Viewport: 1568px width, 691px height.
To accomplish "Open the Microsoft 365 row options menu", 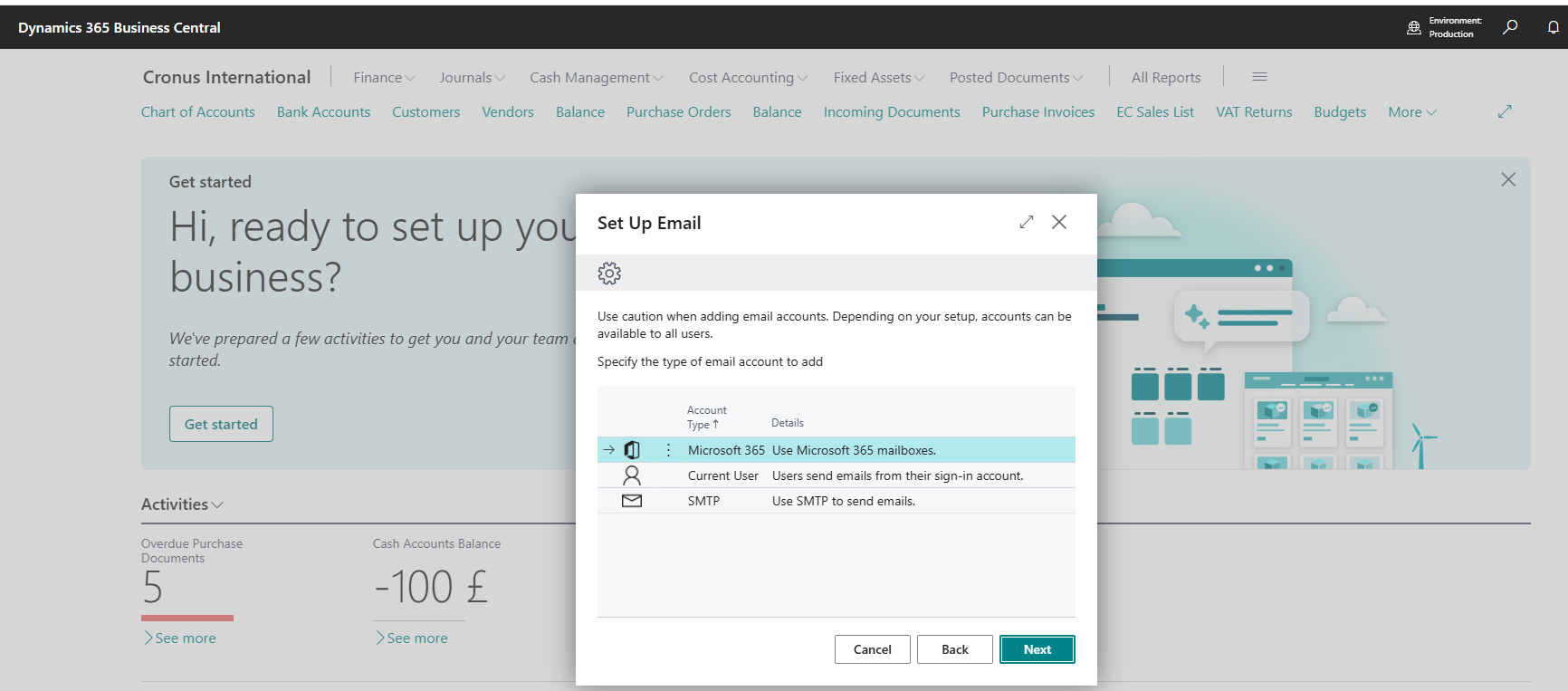I will 669,450.
